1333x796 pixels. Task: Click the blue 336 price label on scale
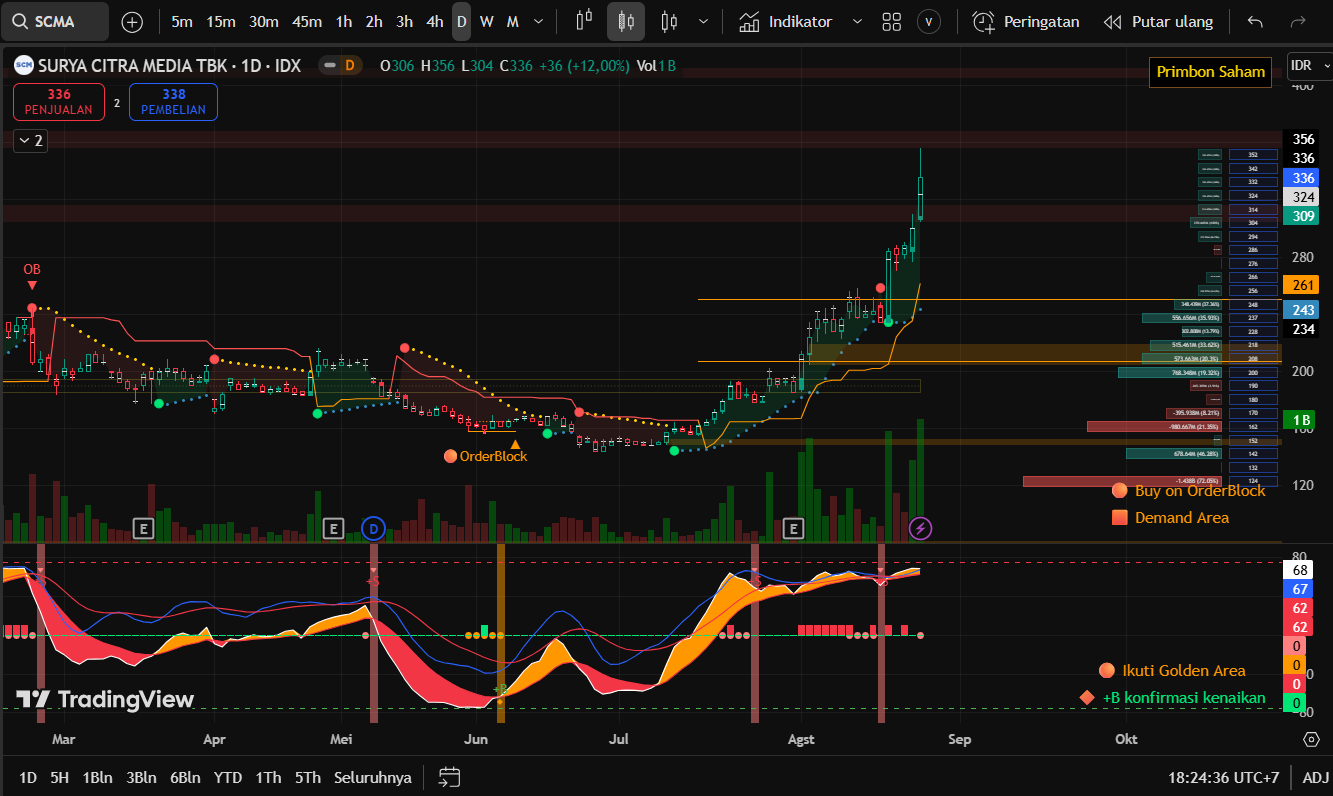pyautogui.click(x=1304, y=178)
